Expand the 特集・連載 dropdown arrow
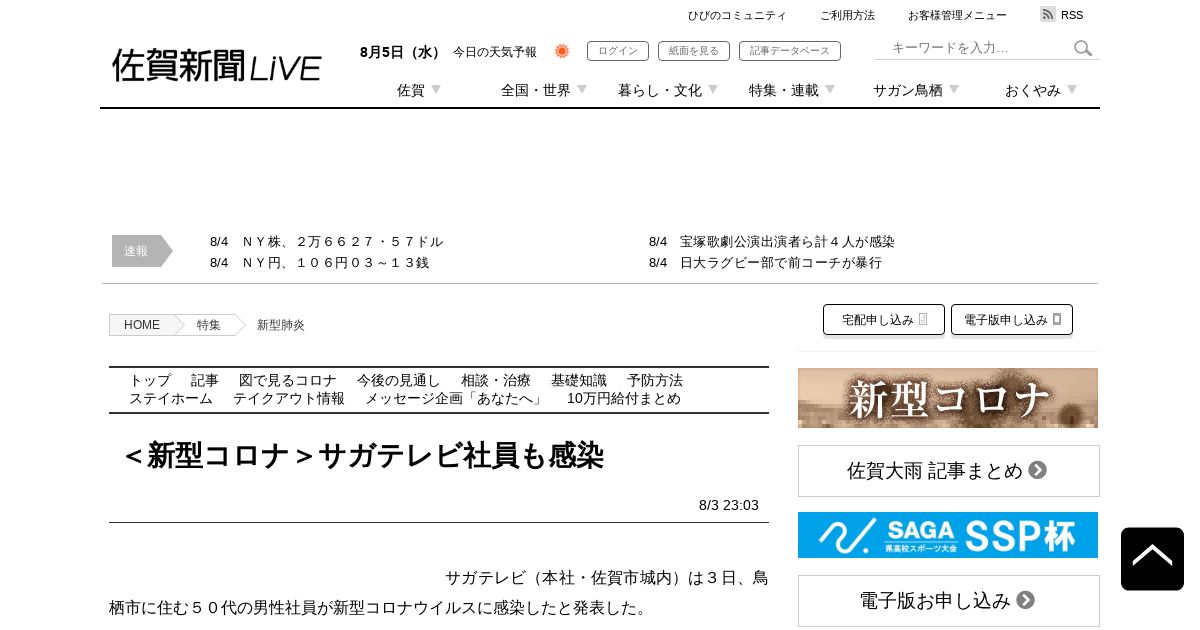The image size is (1200, 630). click(830, 90)
